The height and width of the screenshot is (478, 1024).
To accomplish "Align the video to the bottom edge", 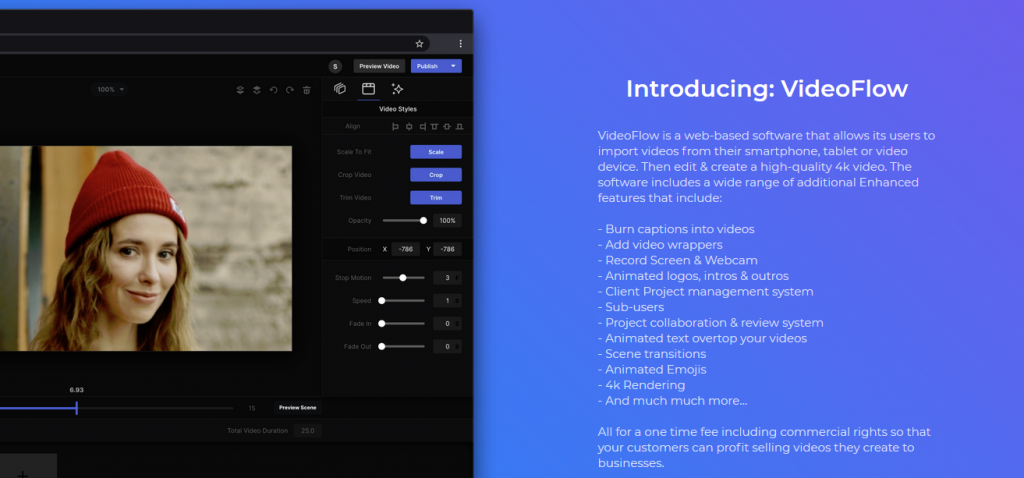I will click(460, 127).
